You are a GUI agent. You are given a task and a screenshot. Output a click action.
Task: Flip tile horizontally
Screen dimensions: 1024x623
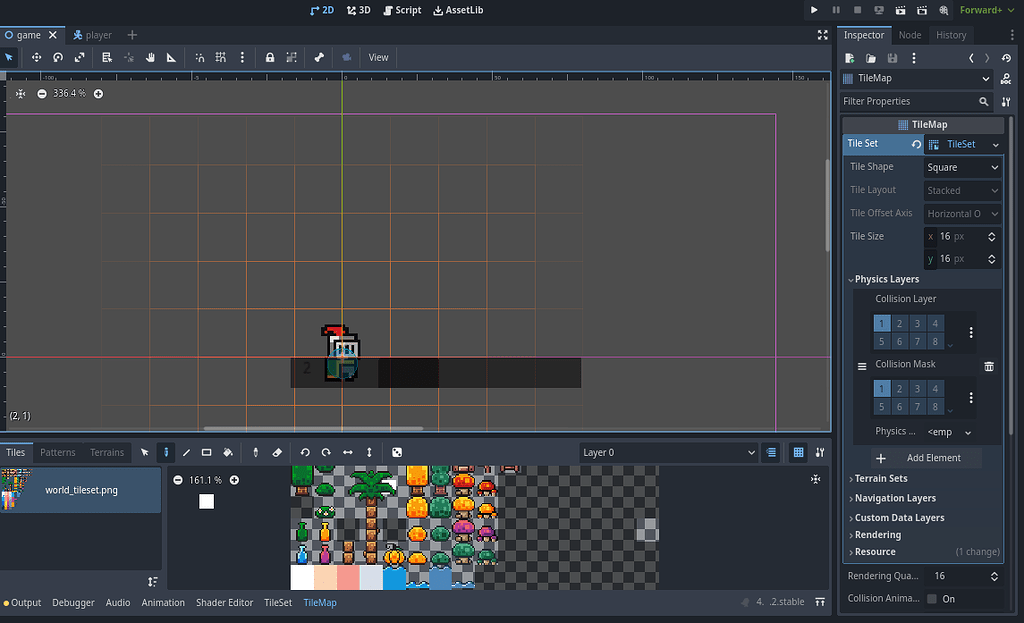click(347, 452)
